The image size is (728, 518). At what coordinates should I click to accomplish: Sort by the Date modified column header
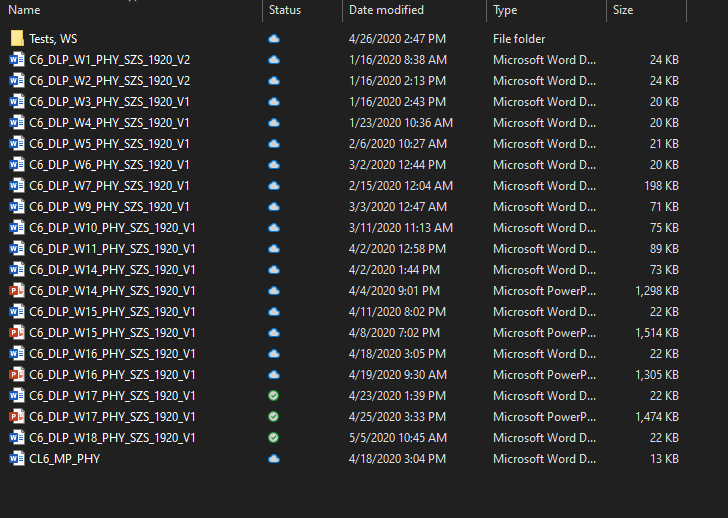(x=386, y=10)
